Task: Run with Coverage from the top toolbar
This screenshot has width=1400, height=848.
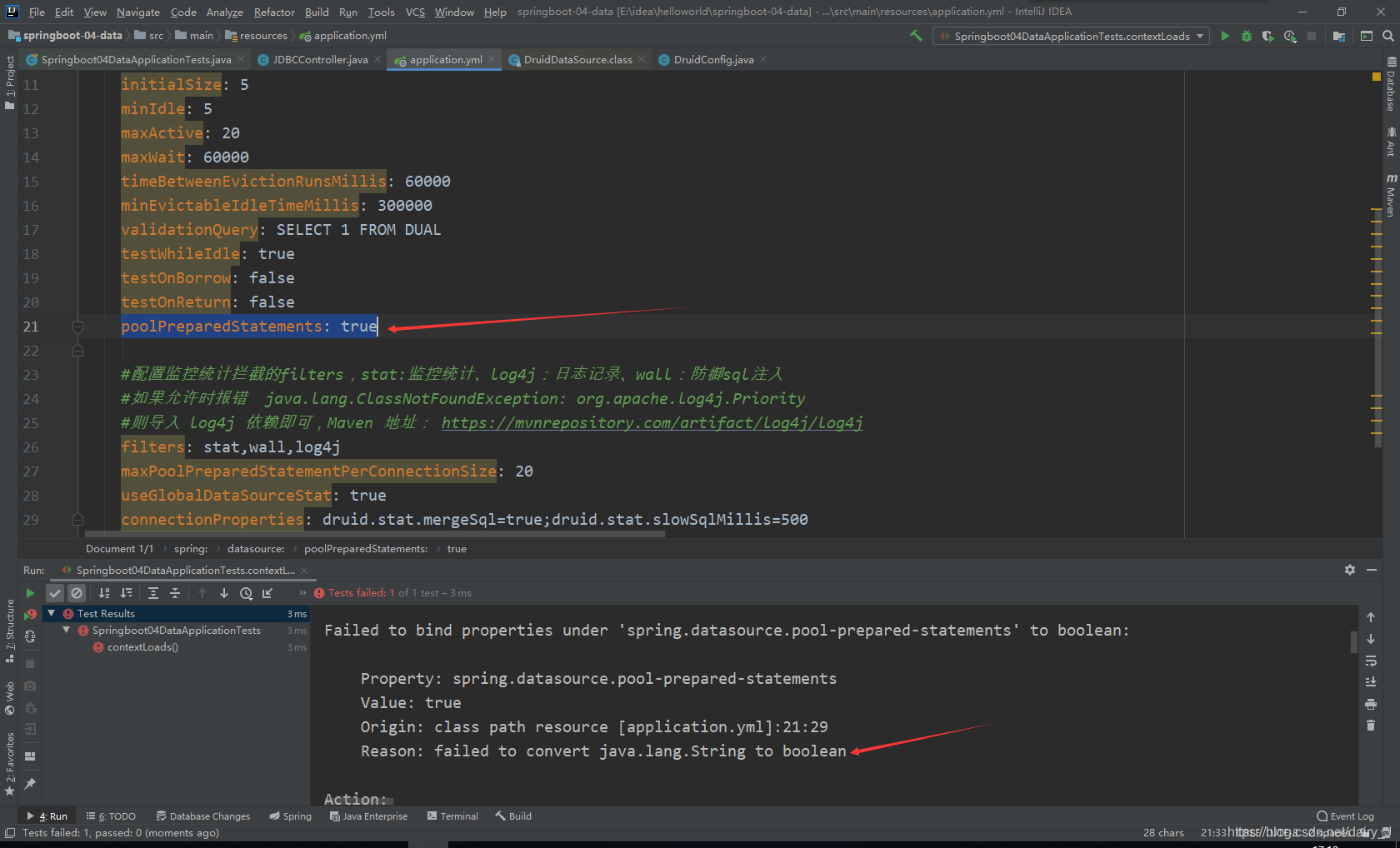Action: point(1268,36)
